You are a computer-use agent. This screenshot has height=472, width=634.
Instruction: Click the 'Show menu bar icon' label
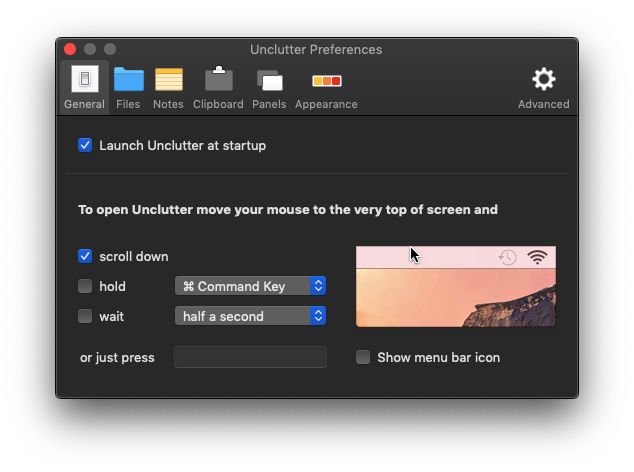tap(439, 358)
